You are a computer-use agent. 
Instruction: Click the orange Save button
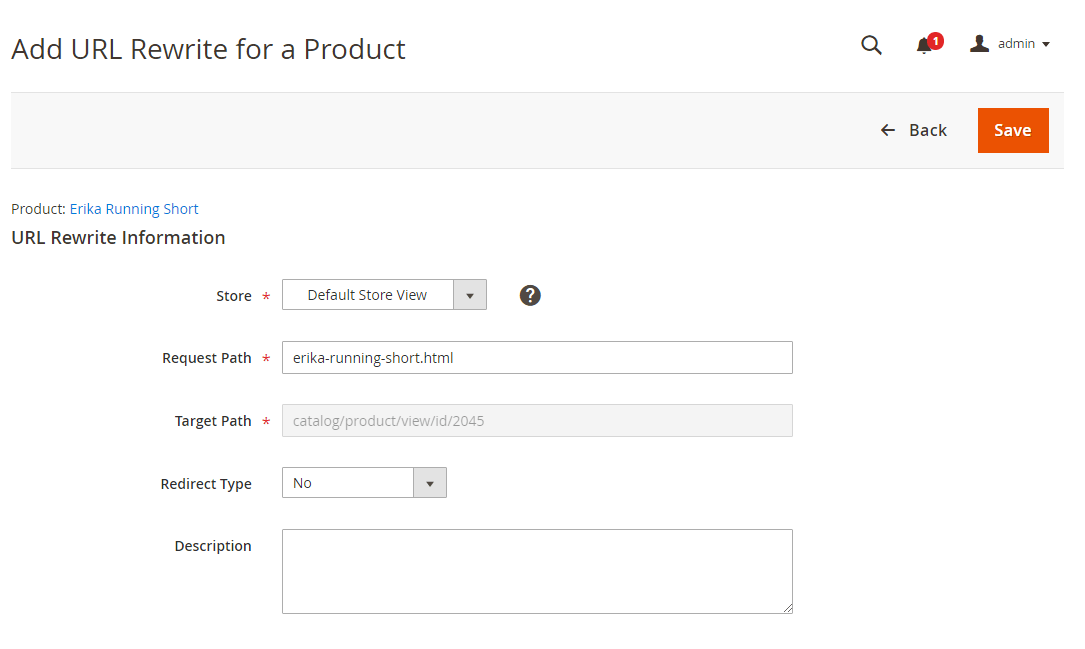pyautogui.click(x=1013, y=130)
